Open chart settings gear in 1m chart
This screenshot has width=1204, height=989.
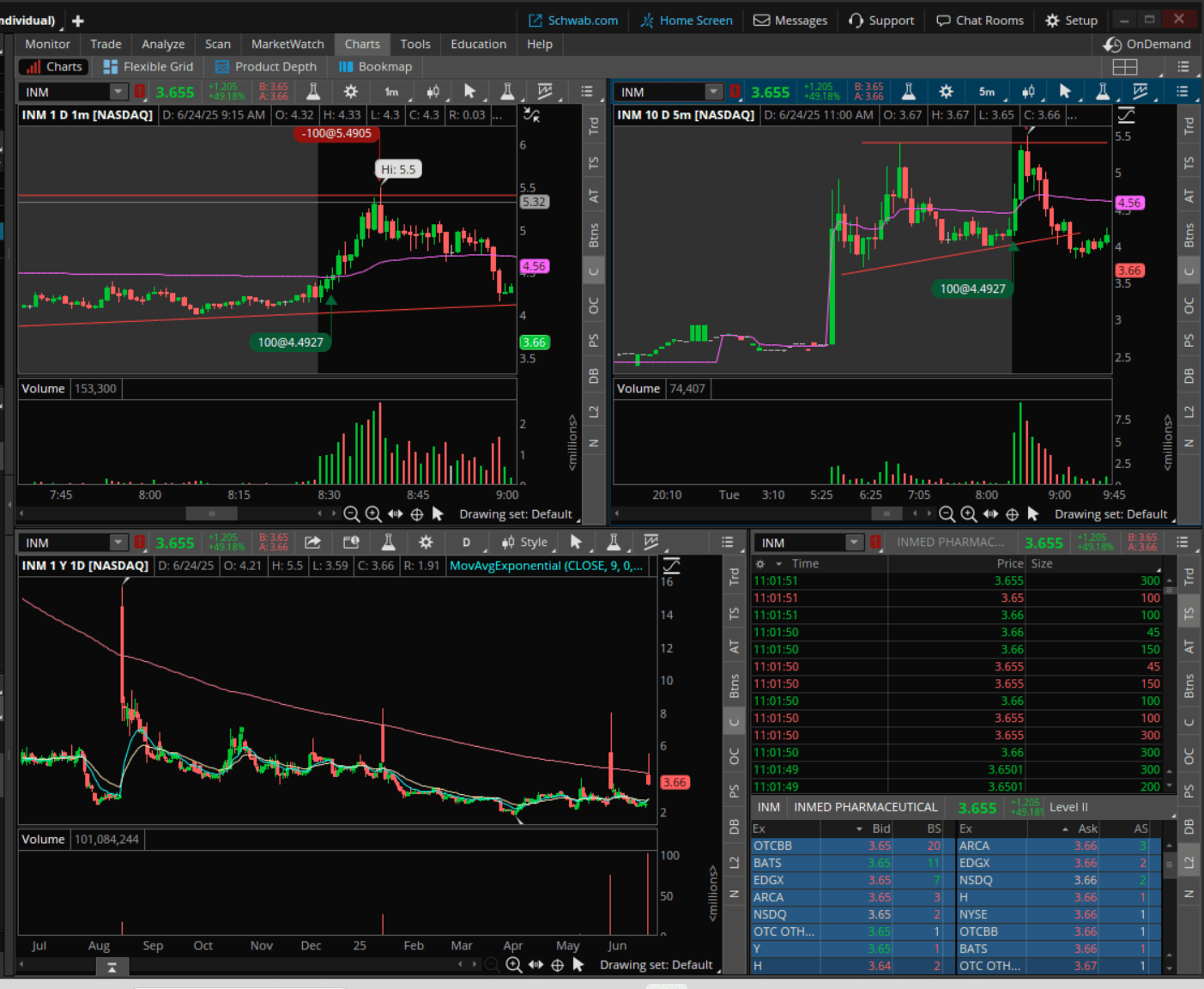350,92
